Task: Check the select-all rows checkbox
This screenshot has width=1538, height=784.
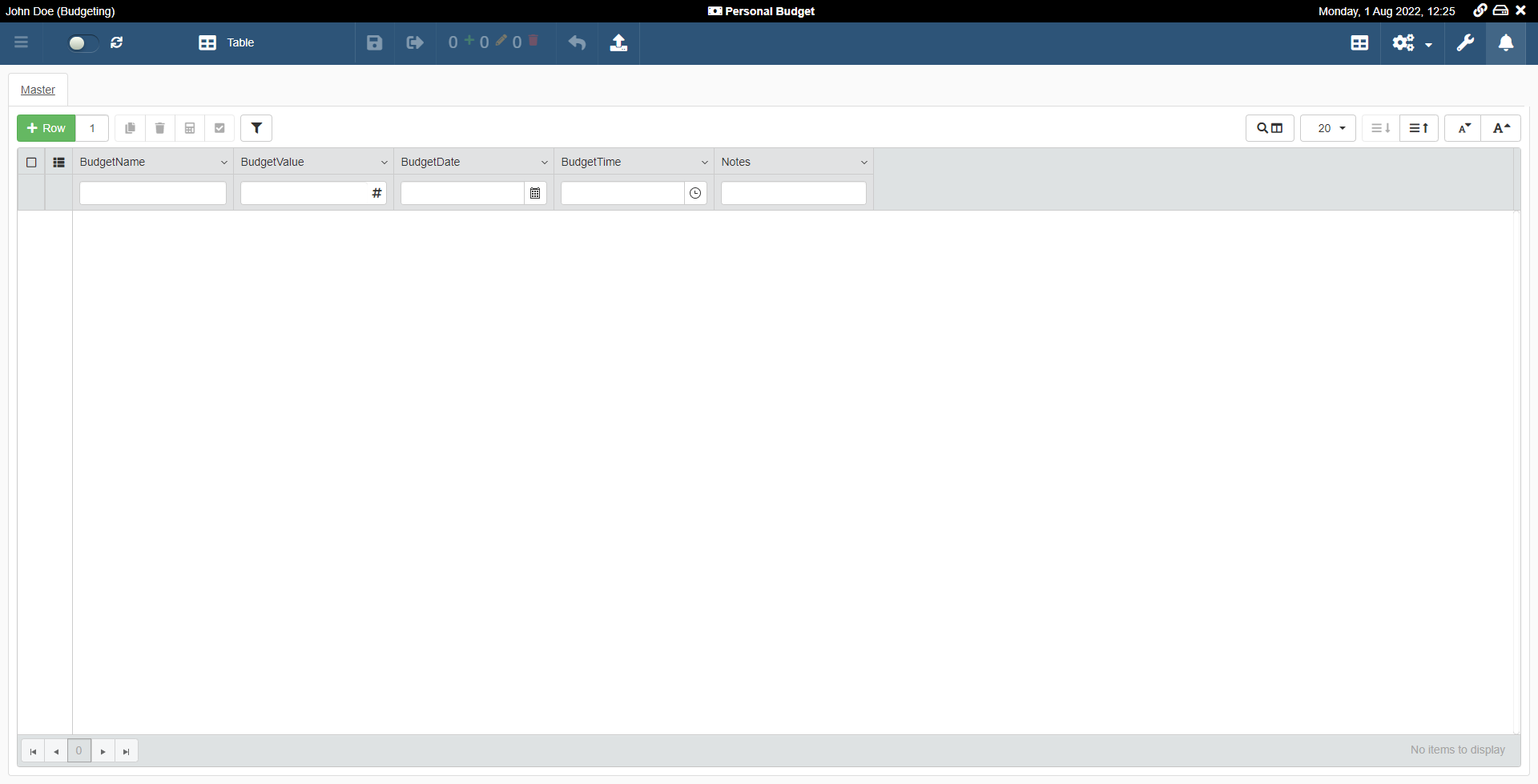Action: (31, 163)
